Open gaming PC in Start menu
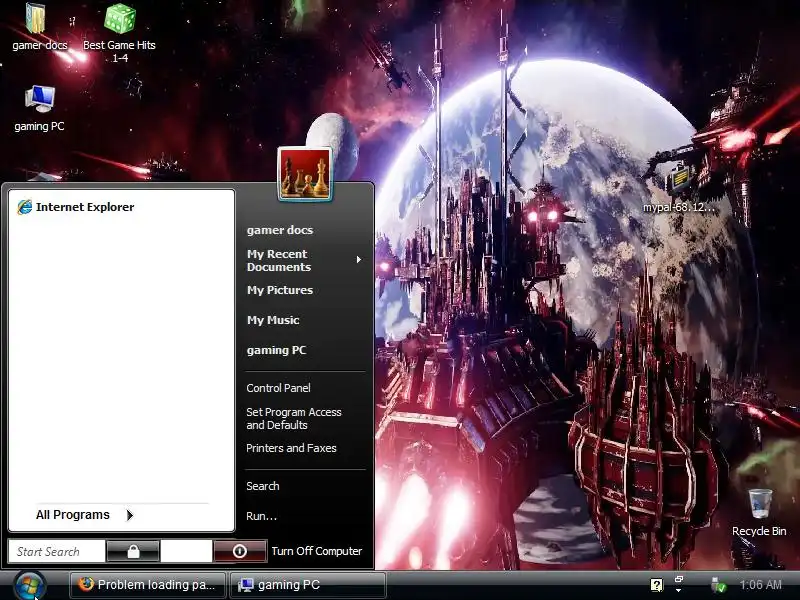The image size is (800, 600). point(276,351)
